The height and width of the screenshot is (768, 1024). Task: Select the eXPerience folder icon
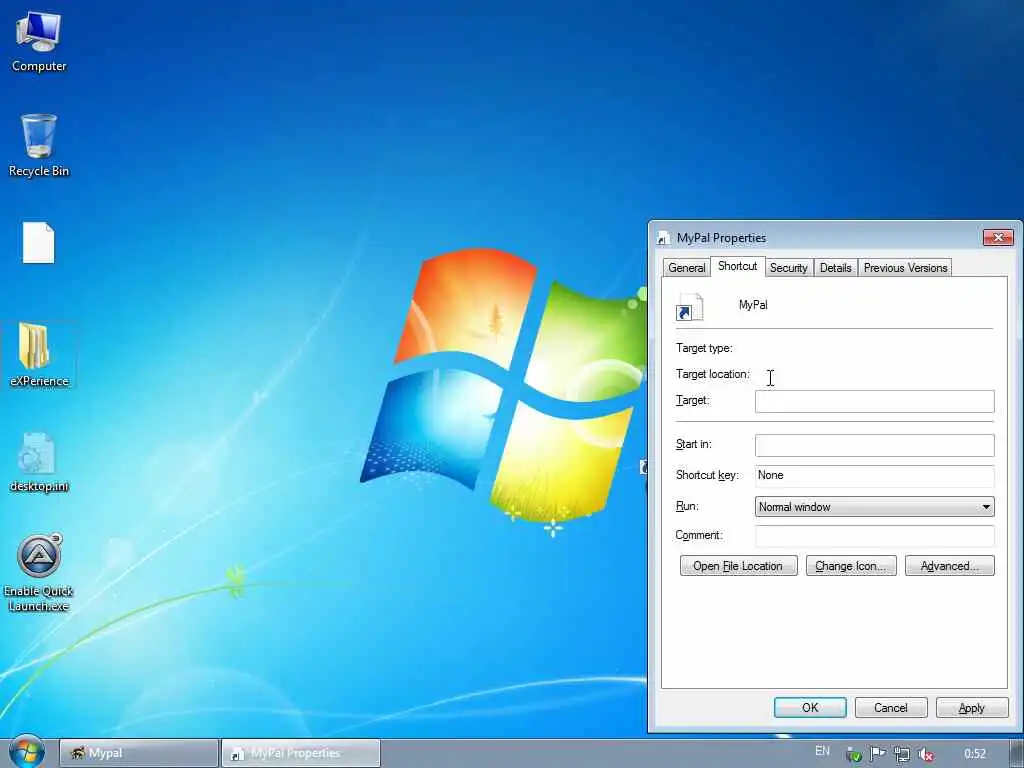point(39,355)
